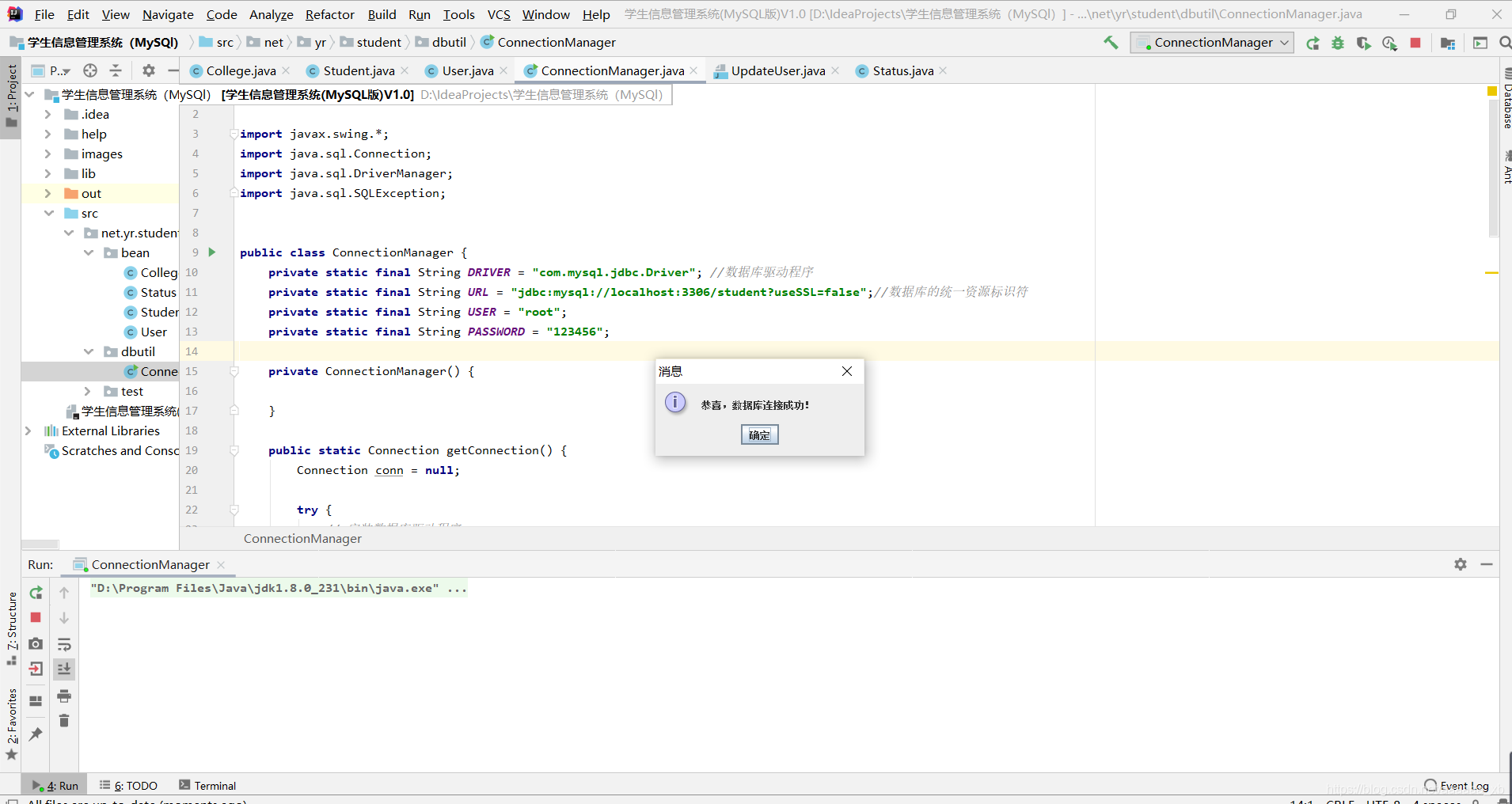Close the 消息 dialog with X
Screen dimensions: 1512x804
(x=847, y=371)
